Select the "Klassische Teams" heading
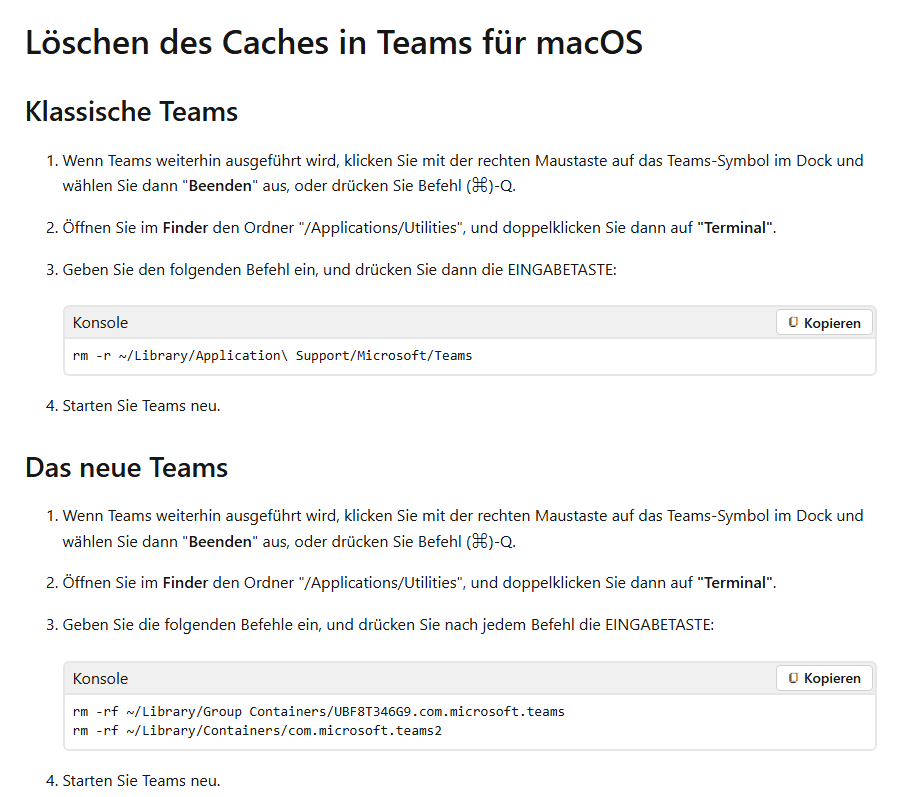 131,111
